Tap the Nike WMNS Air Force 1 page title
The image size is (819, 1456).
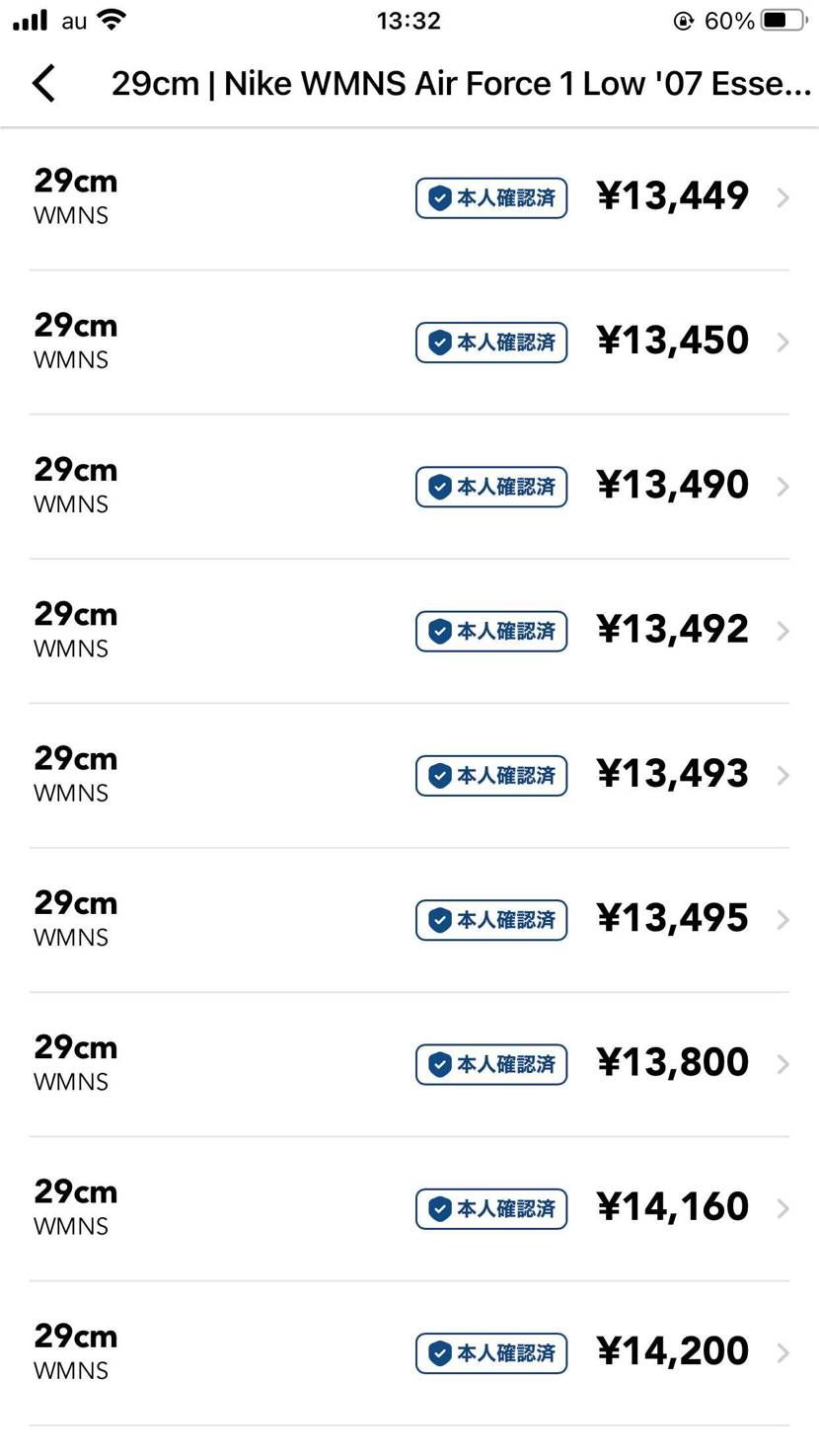click(x=462, y=84)
